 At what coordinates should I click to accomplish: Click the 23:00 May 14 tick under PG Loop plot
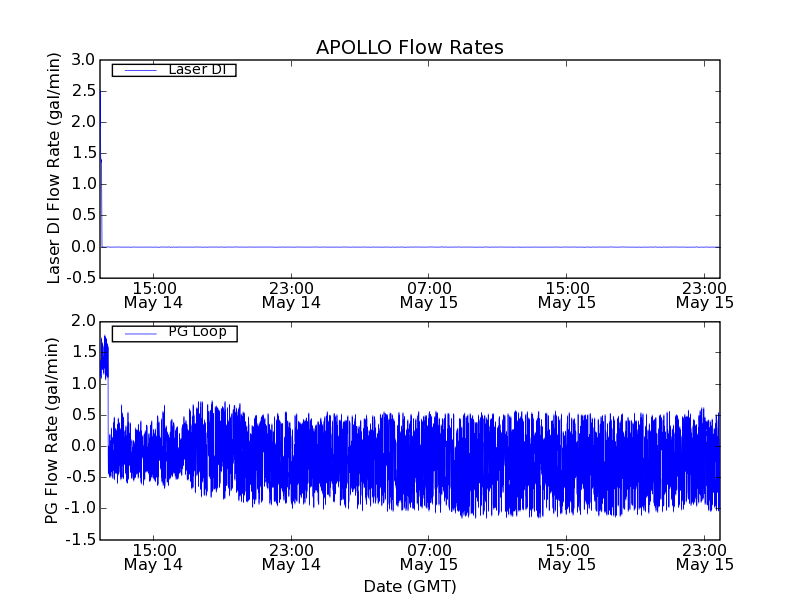coord(291,556)
